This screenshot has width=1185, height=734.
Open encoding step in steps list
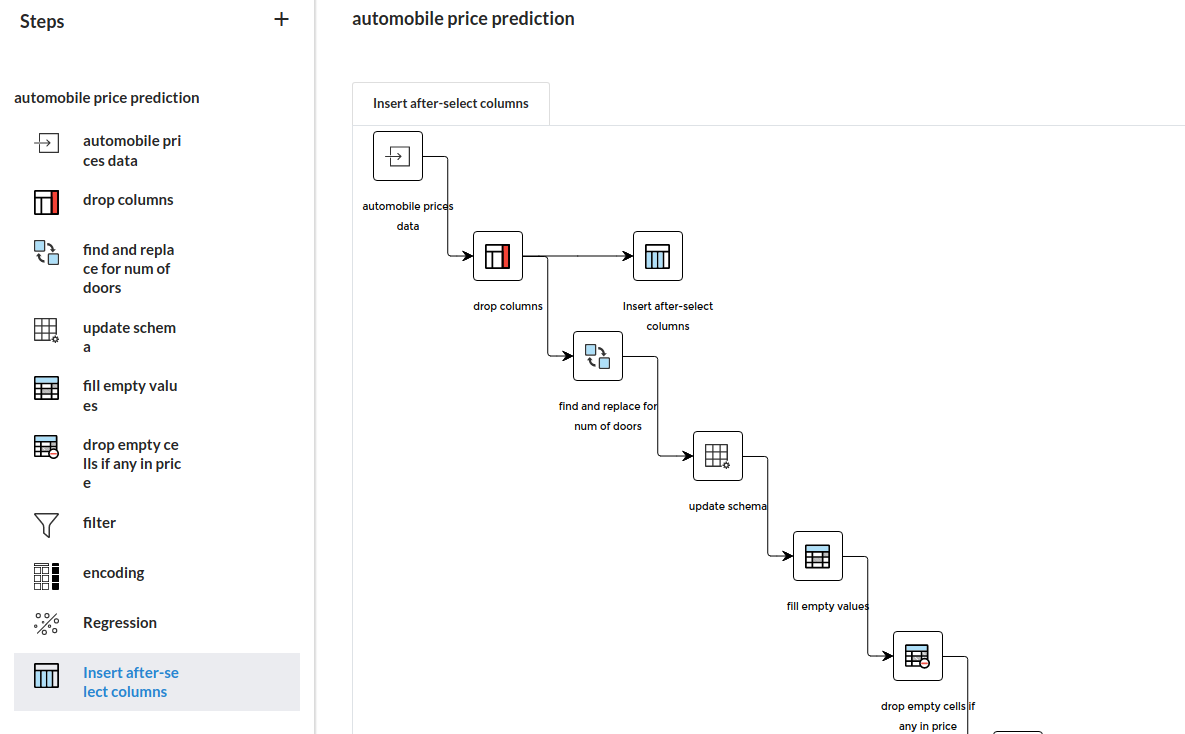113,573
